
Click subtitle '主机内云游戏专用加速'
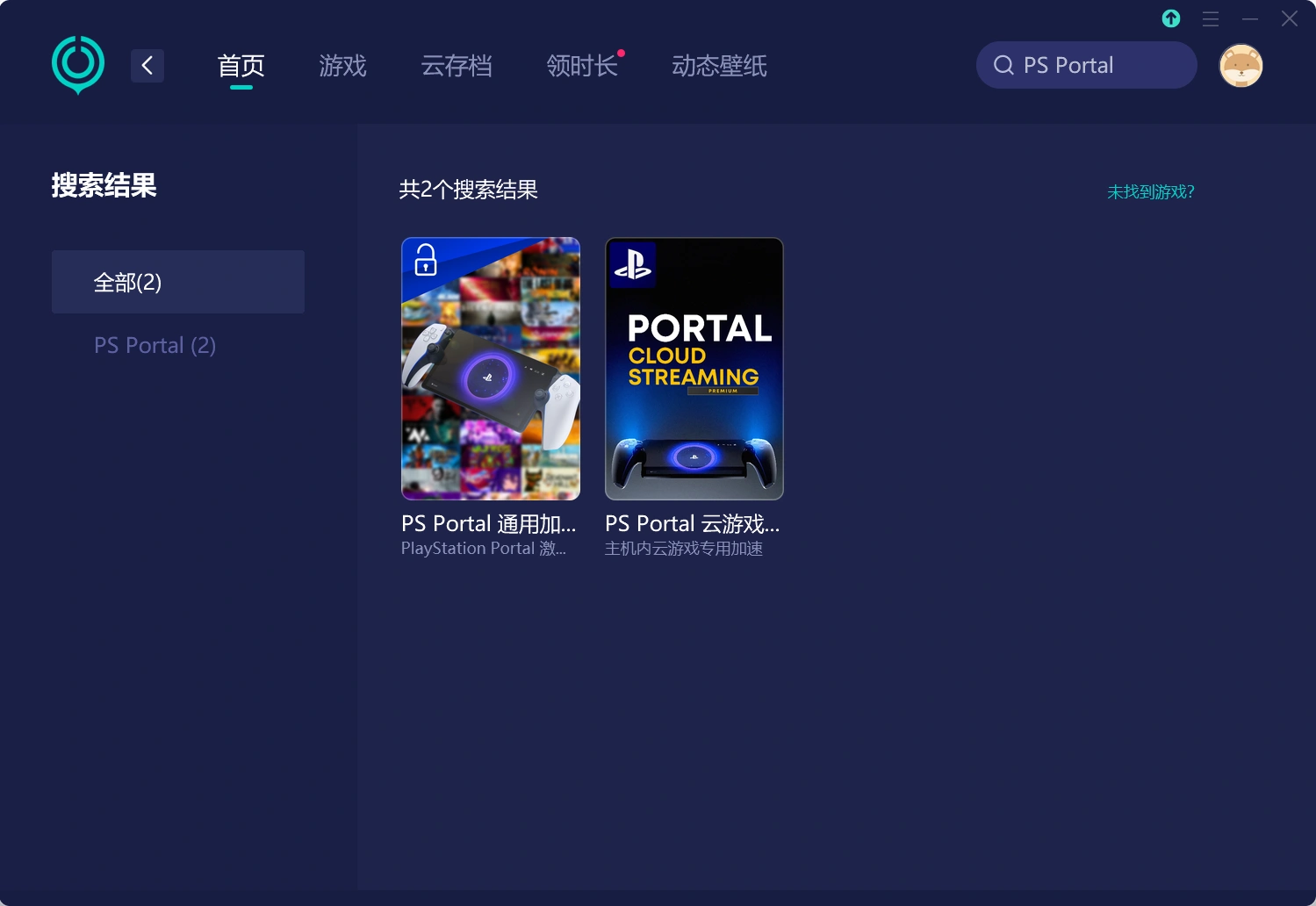(x=684, y=549)
